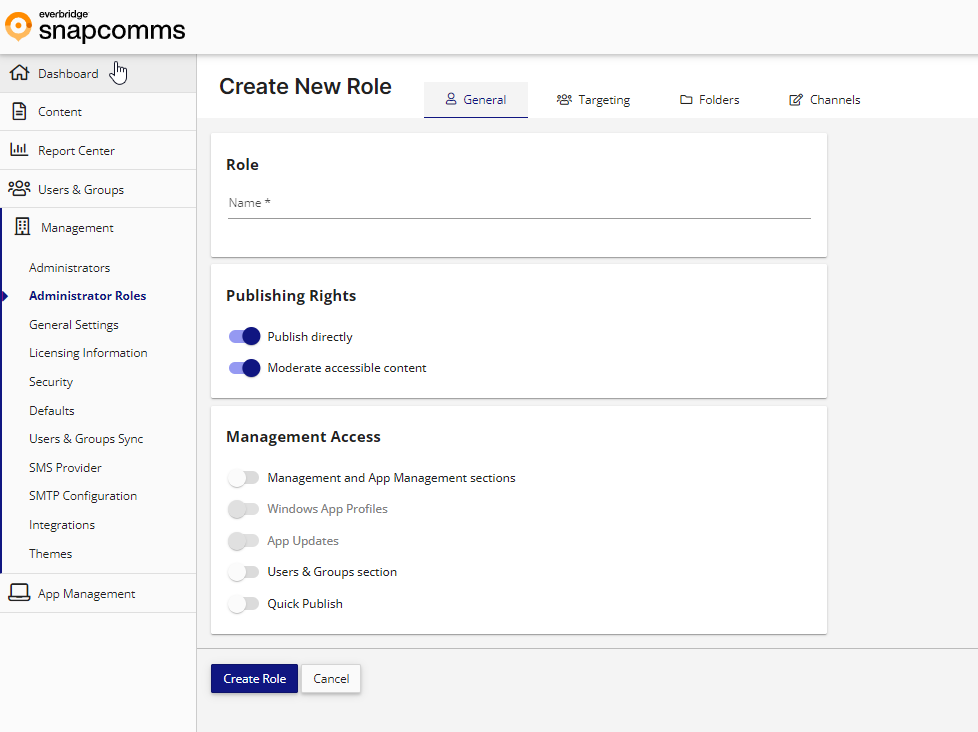
Task: Click the Folders tab folder icon
Action: point(686,100)
